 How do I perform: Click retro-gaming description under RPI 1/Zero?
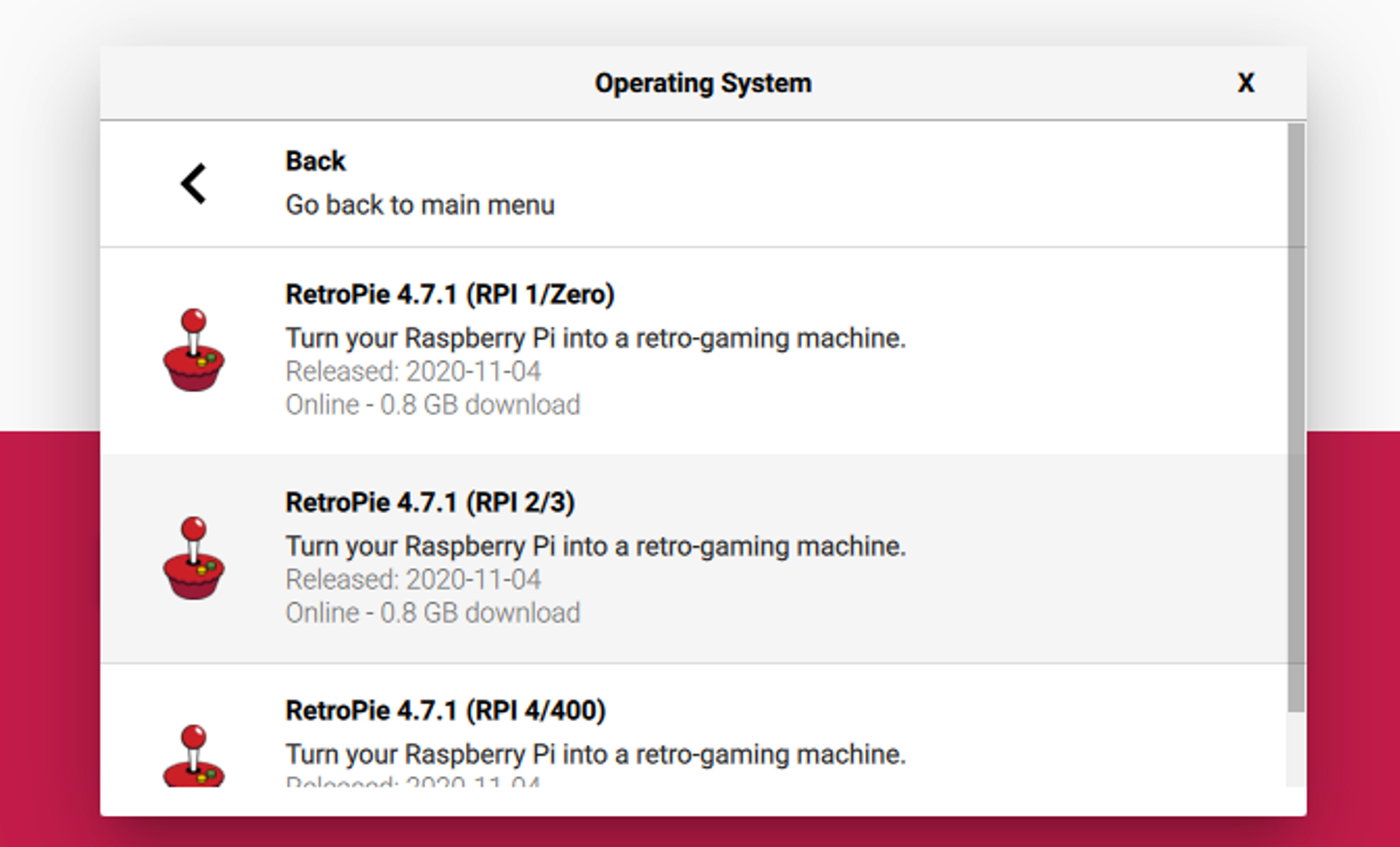[595, 339]
